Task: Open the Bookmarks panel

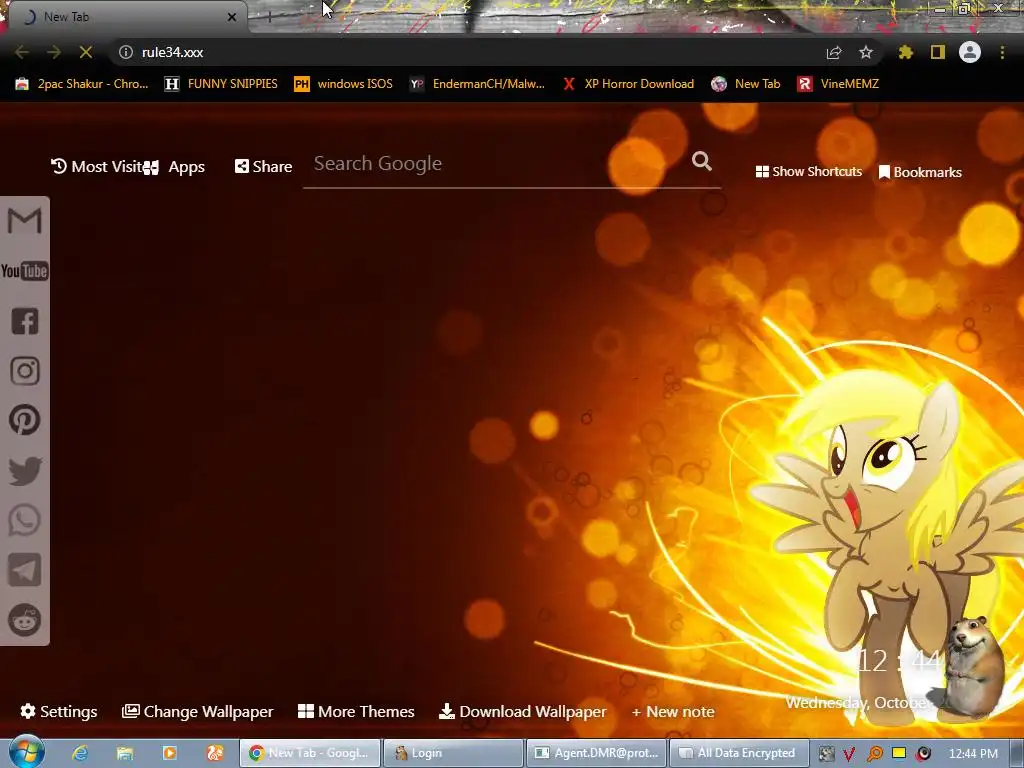Action: point(920,172)
